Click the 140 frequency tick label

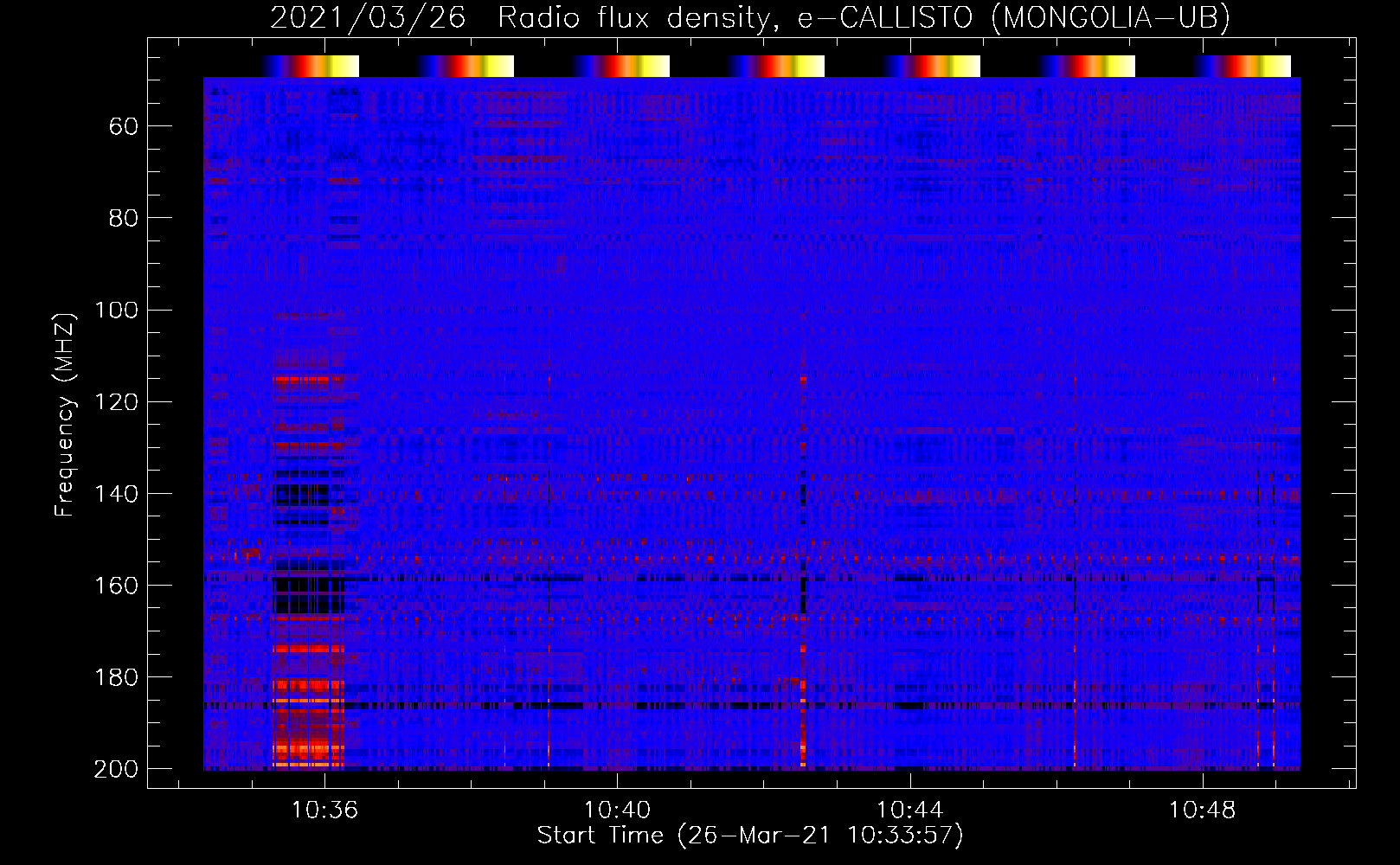coord(116,493)
